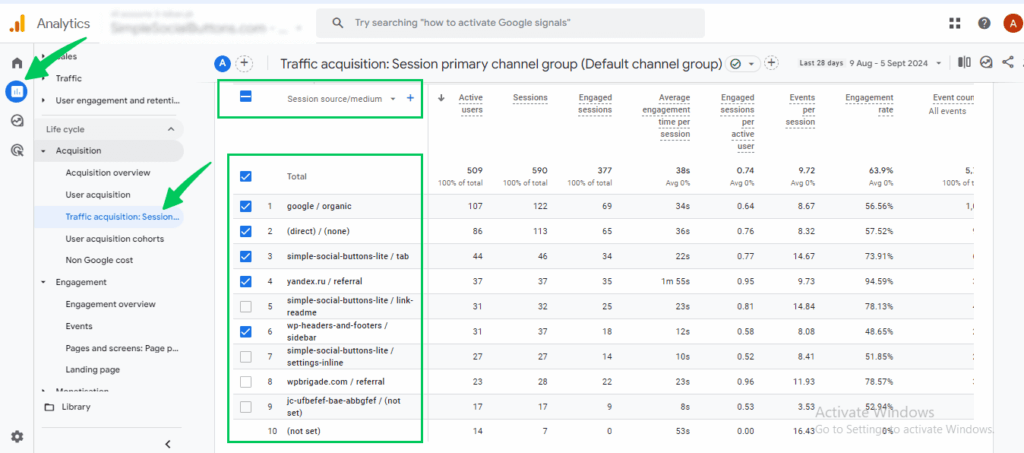1024x453 pixels.
Task: Open the Advertising icon in left rail
Action: 17,150
